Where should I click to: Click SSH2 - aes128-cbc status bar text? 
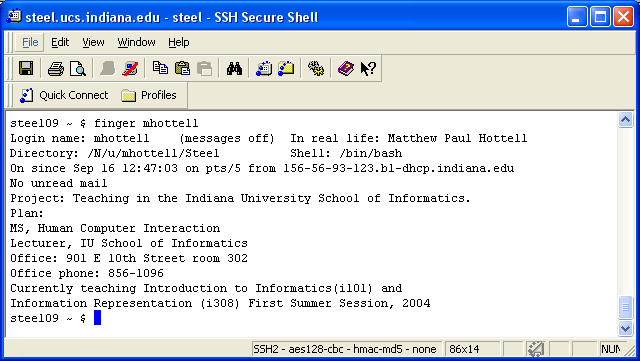point(345,349)
